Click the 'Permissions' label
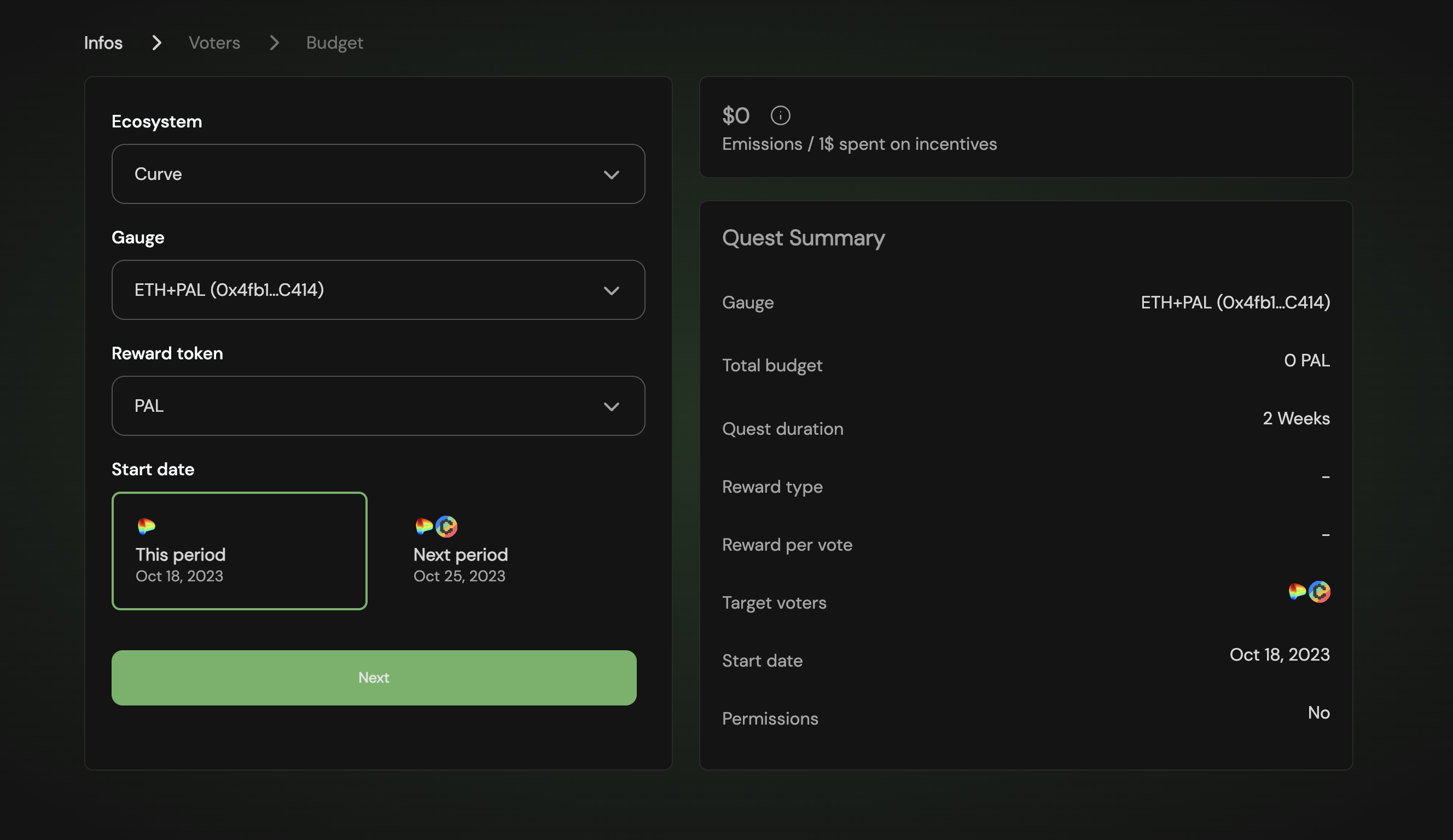Image resolution: width=1453 pixels, height=840 pixels. pyautogui.click(x=770, y=719)
